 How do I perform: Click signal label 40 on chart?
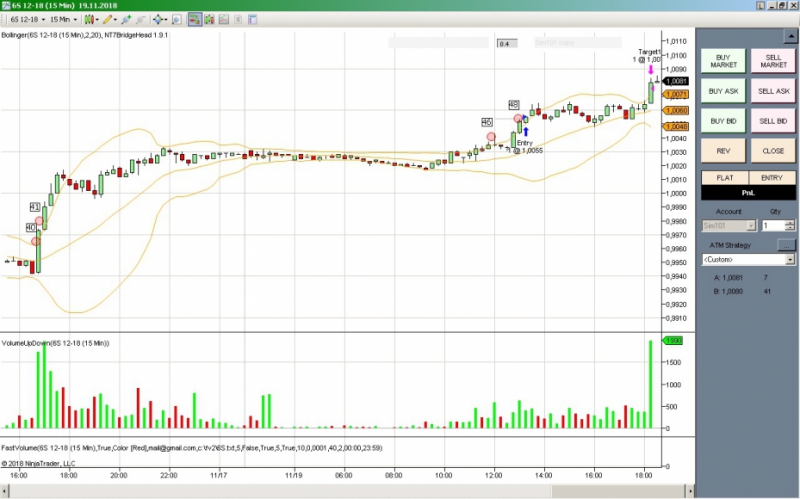click(31, 228)
